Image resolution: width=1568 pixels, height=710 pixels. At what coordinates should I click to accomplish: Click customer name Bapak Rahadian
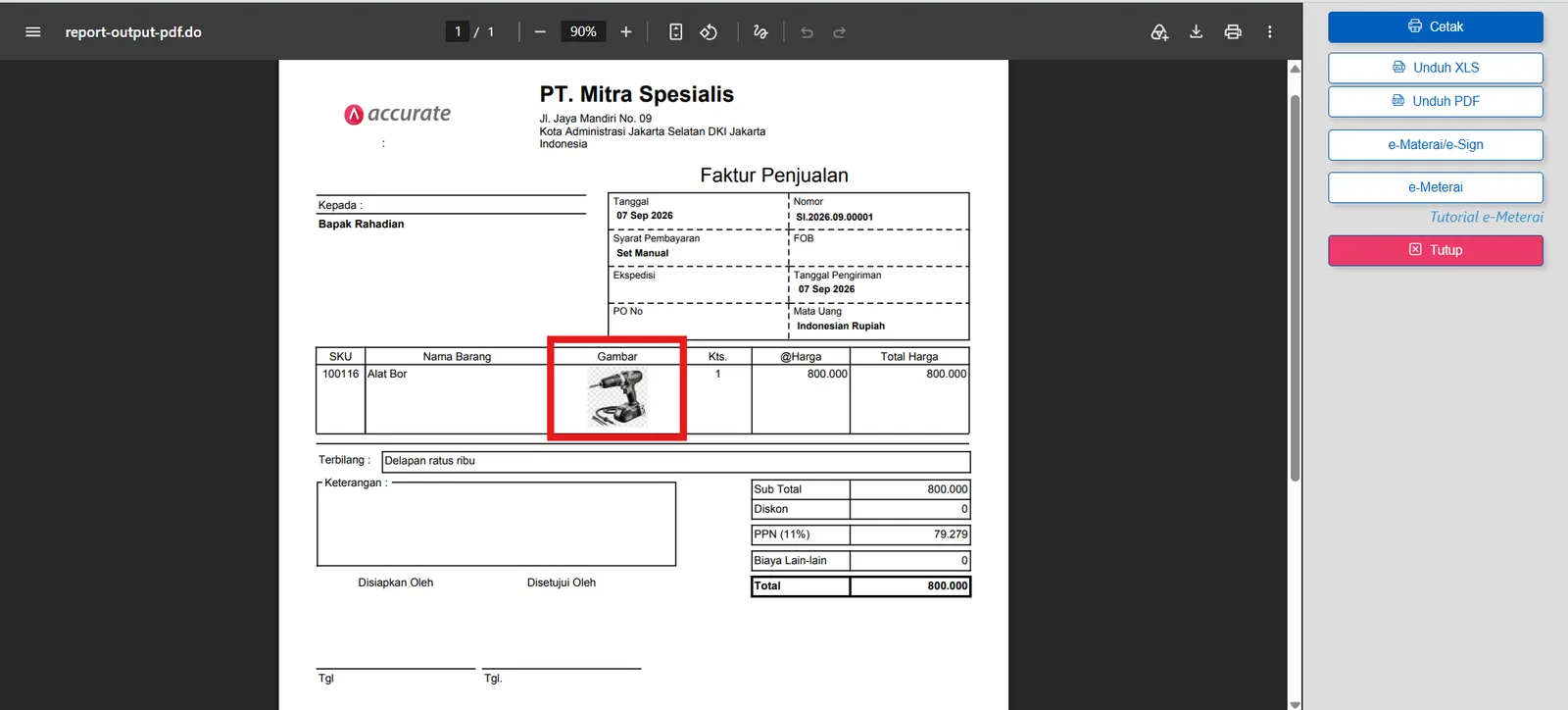(361, 224)
